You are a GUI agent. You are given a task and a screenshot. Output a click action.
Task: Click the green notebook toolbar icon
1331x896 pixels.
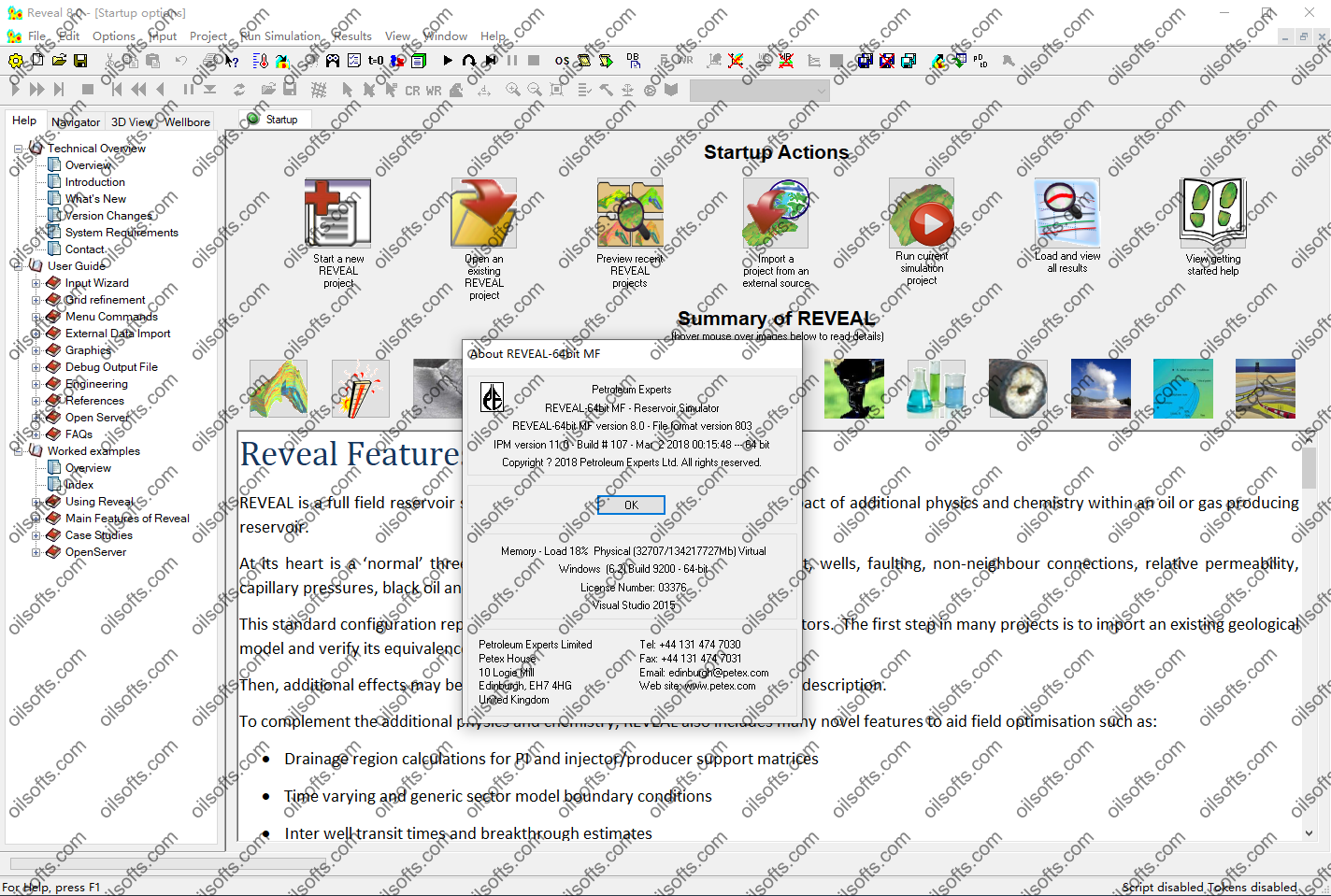tap(419, 61)
